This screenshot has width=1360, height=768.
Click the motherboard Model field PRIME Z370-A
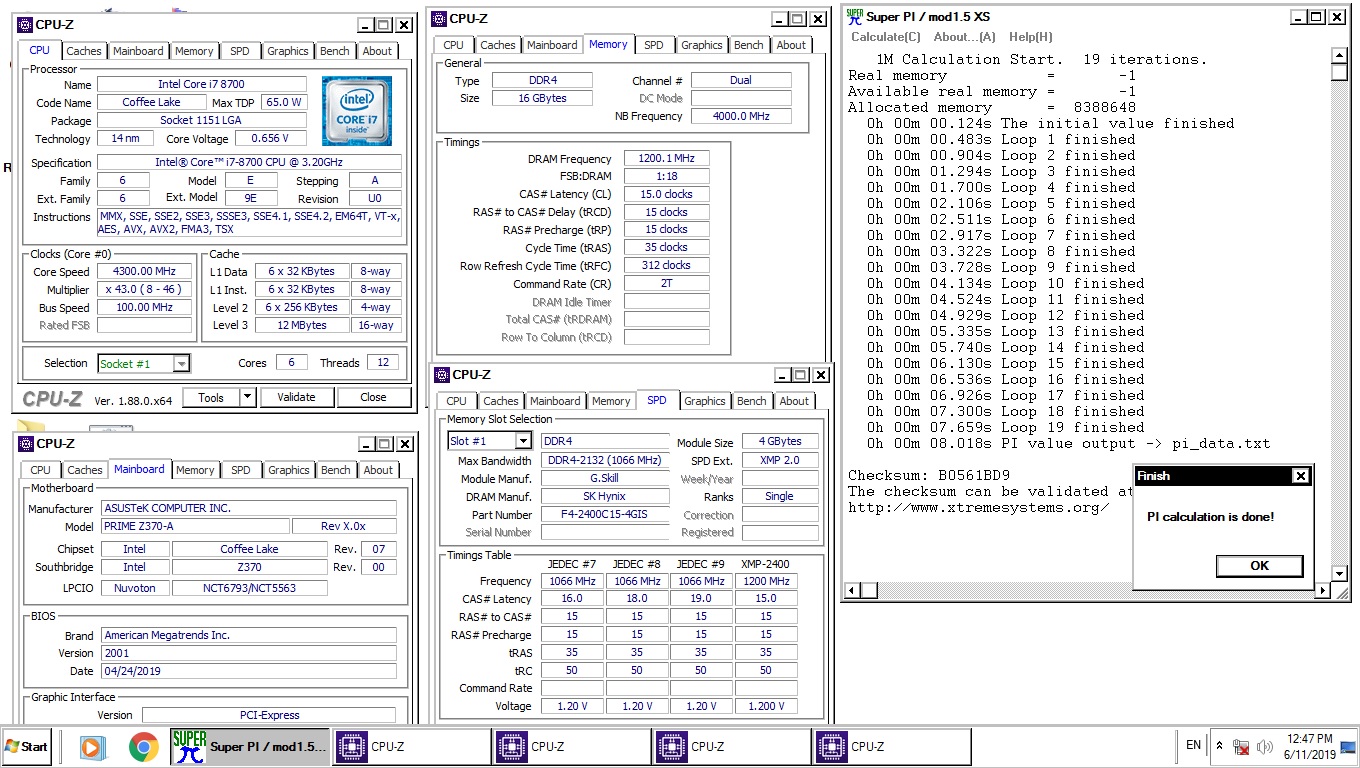pyautogui.click(x=195, y=527)
